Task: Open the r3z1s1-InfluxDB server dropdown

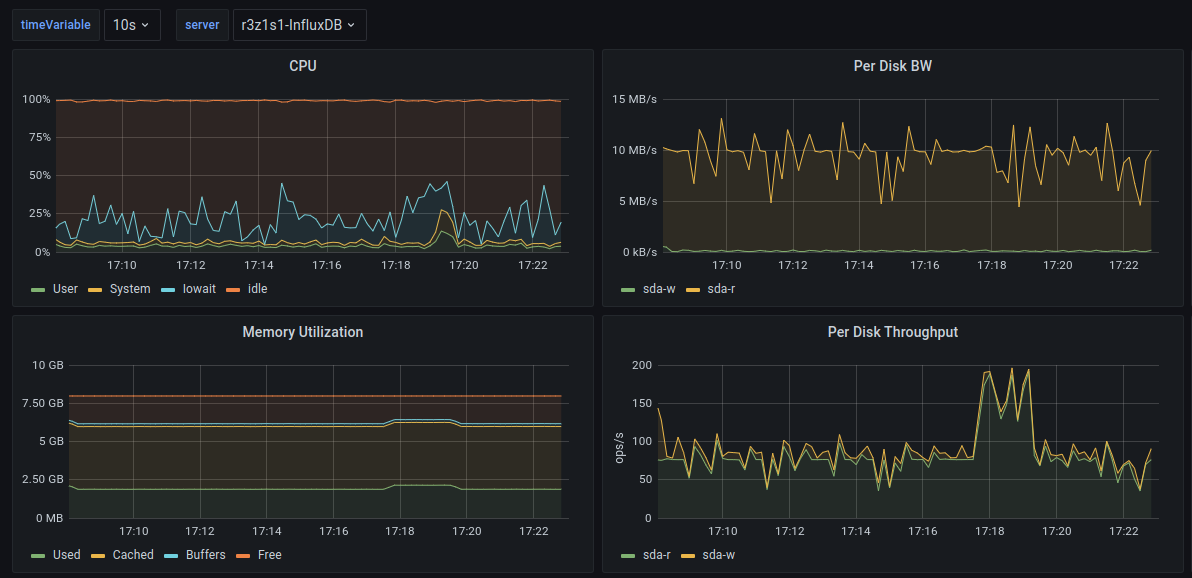Action: [x=298, y=25]
